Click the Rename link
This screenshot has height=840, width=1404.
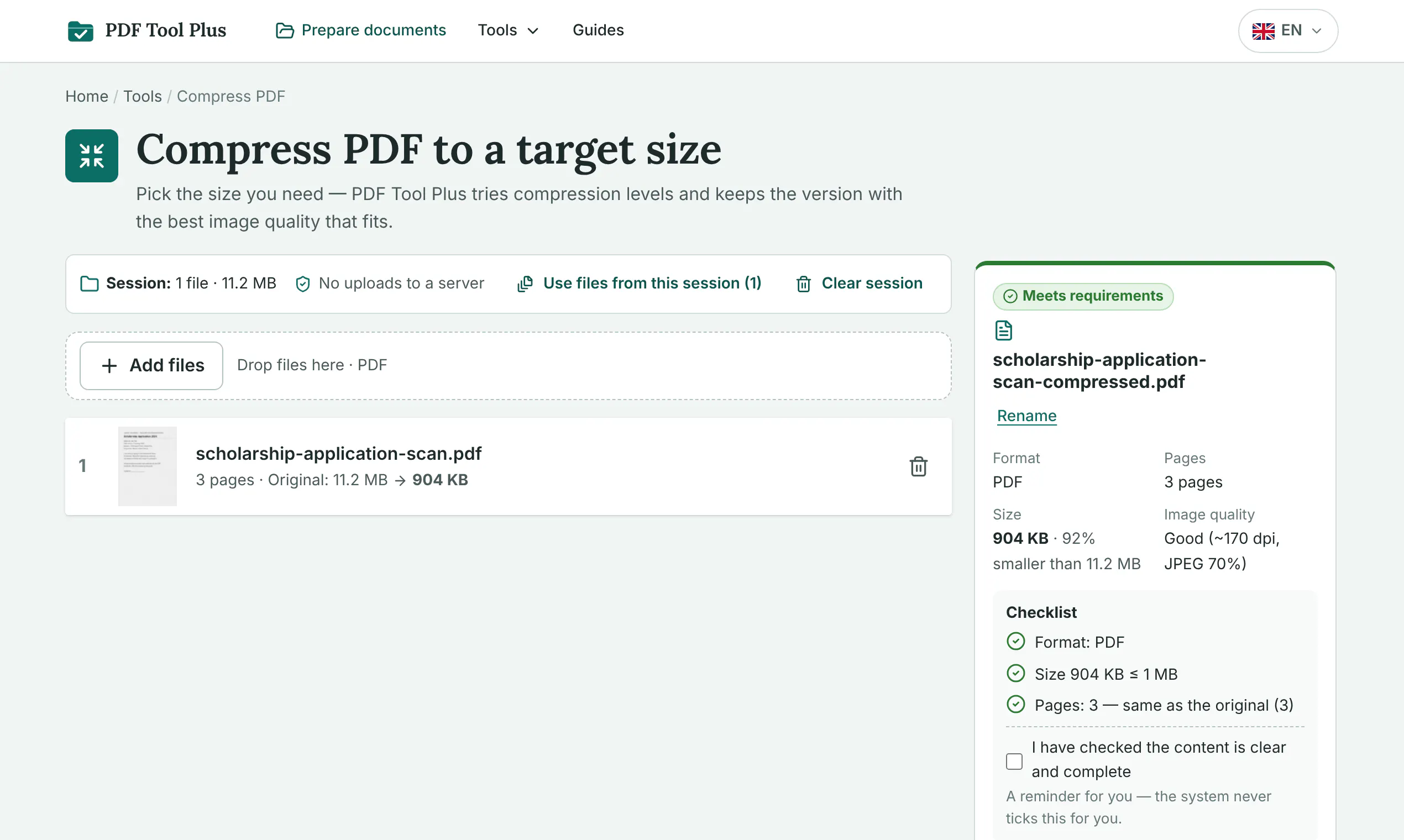(1026, 416)
